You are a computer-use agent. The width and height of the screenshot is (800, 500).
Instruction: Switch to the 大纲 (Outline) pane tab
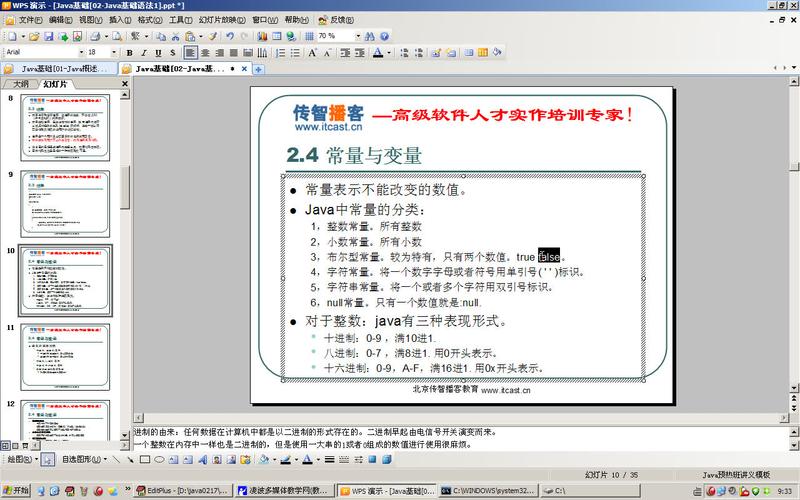(20, 84)
